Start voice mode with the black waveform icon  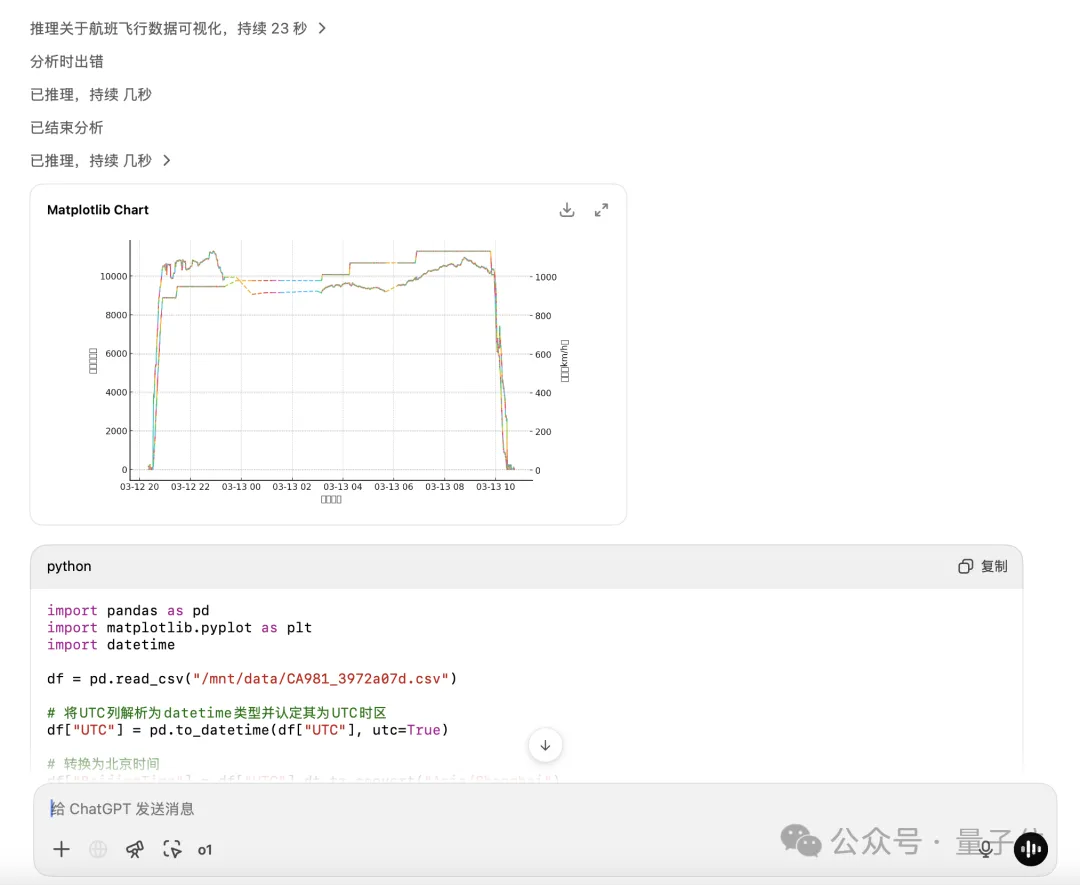[1030, 849]
